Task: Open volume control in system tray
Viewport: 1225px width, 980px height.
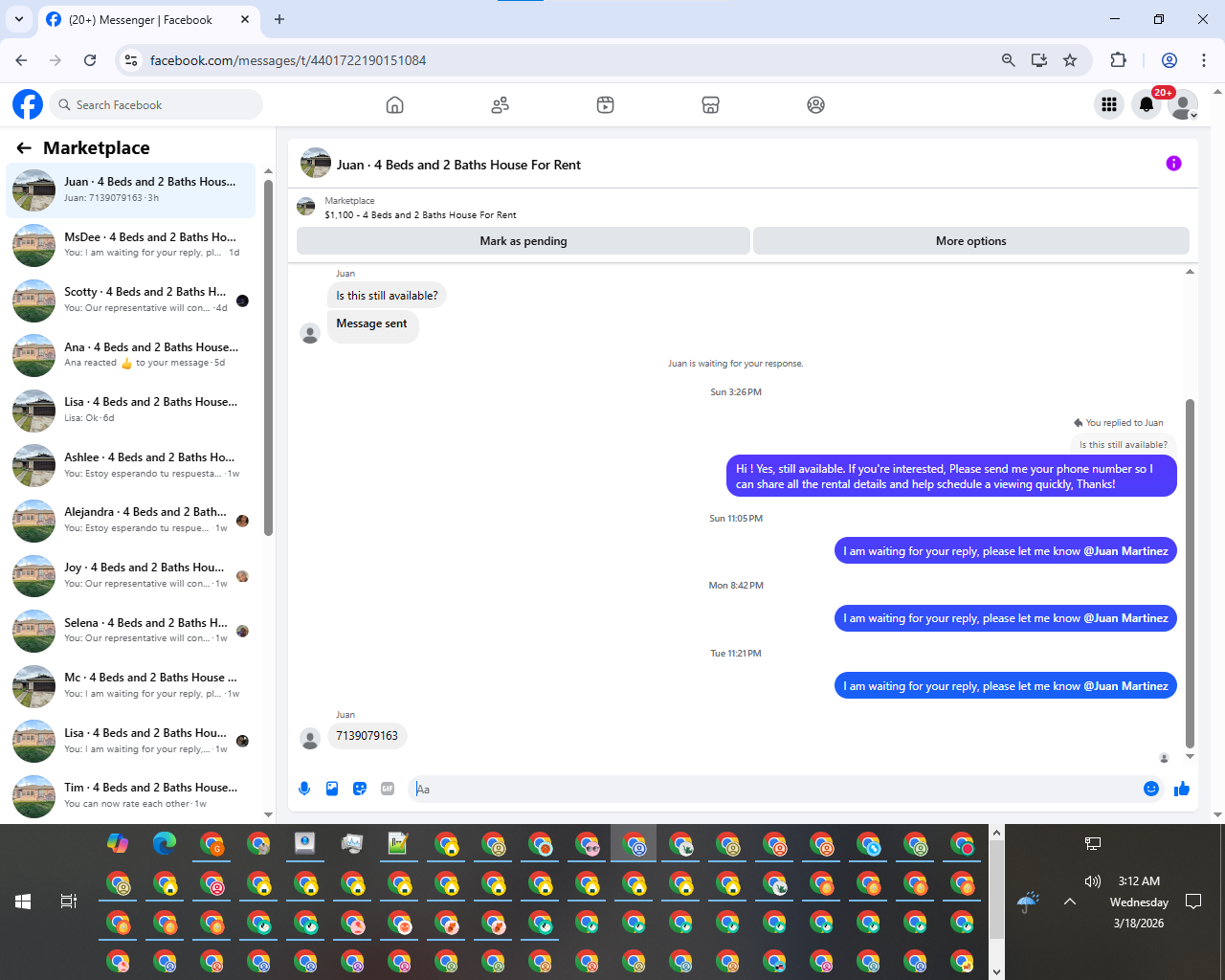Action: point(1092,881)
